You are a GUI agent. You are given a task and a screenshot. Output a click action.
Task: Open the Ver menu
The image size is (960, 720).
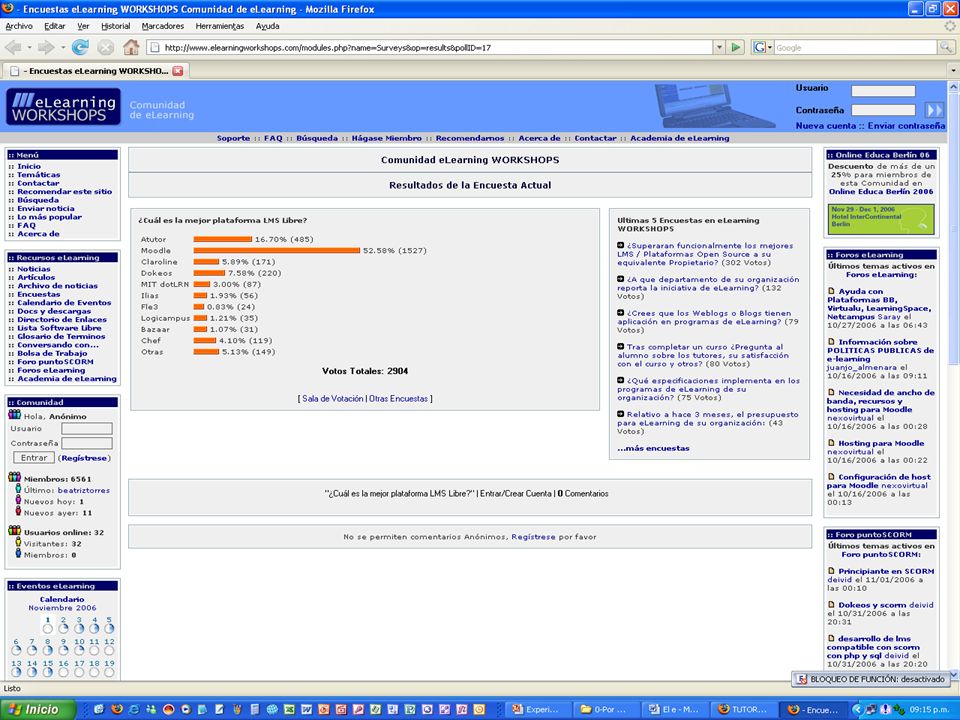(83, 26)
